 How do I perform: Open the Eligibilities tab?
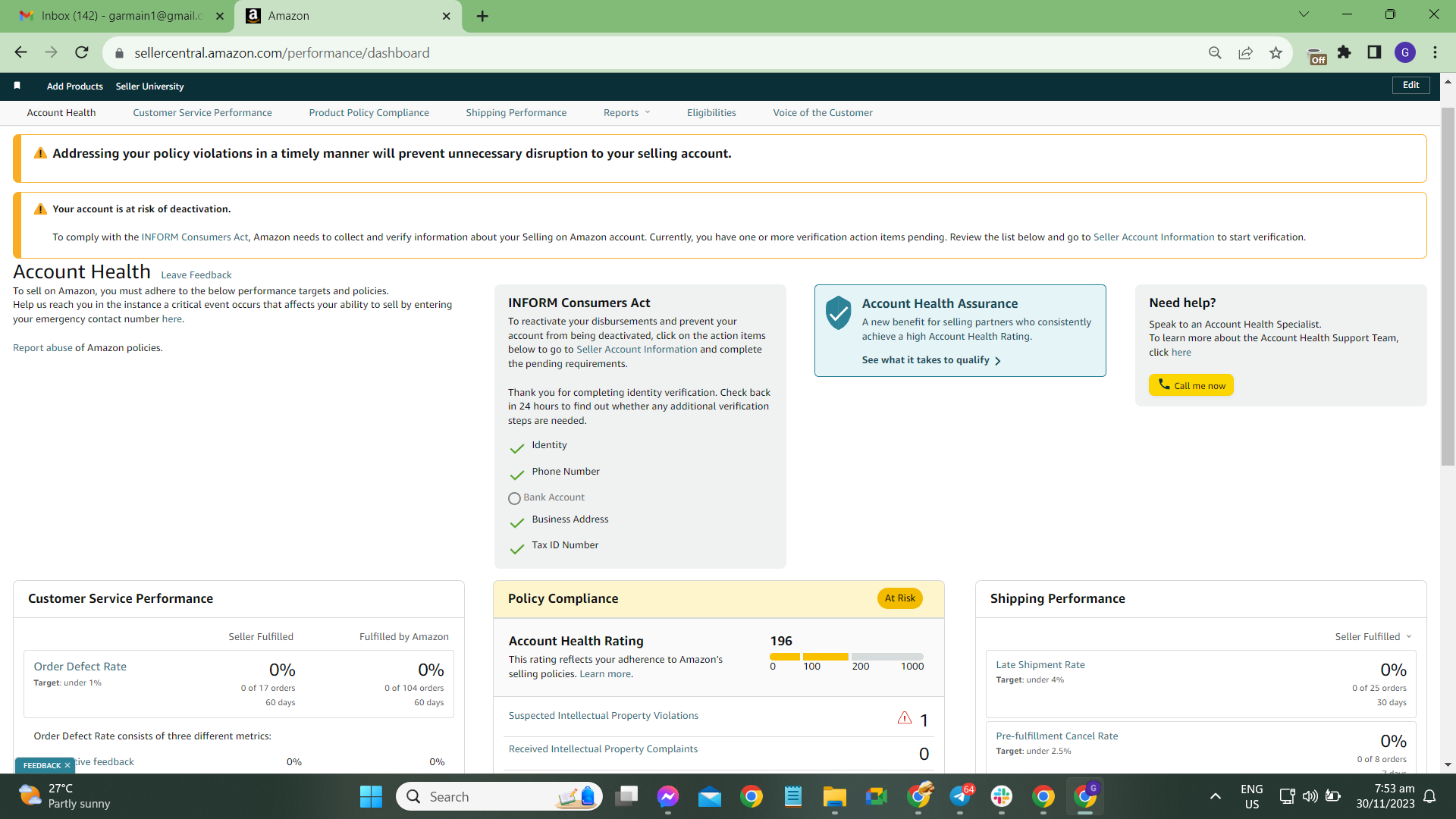[711, 113]
